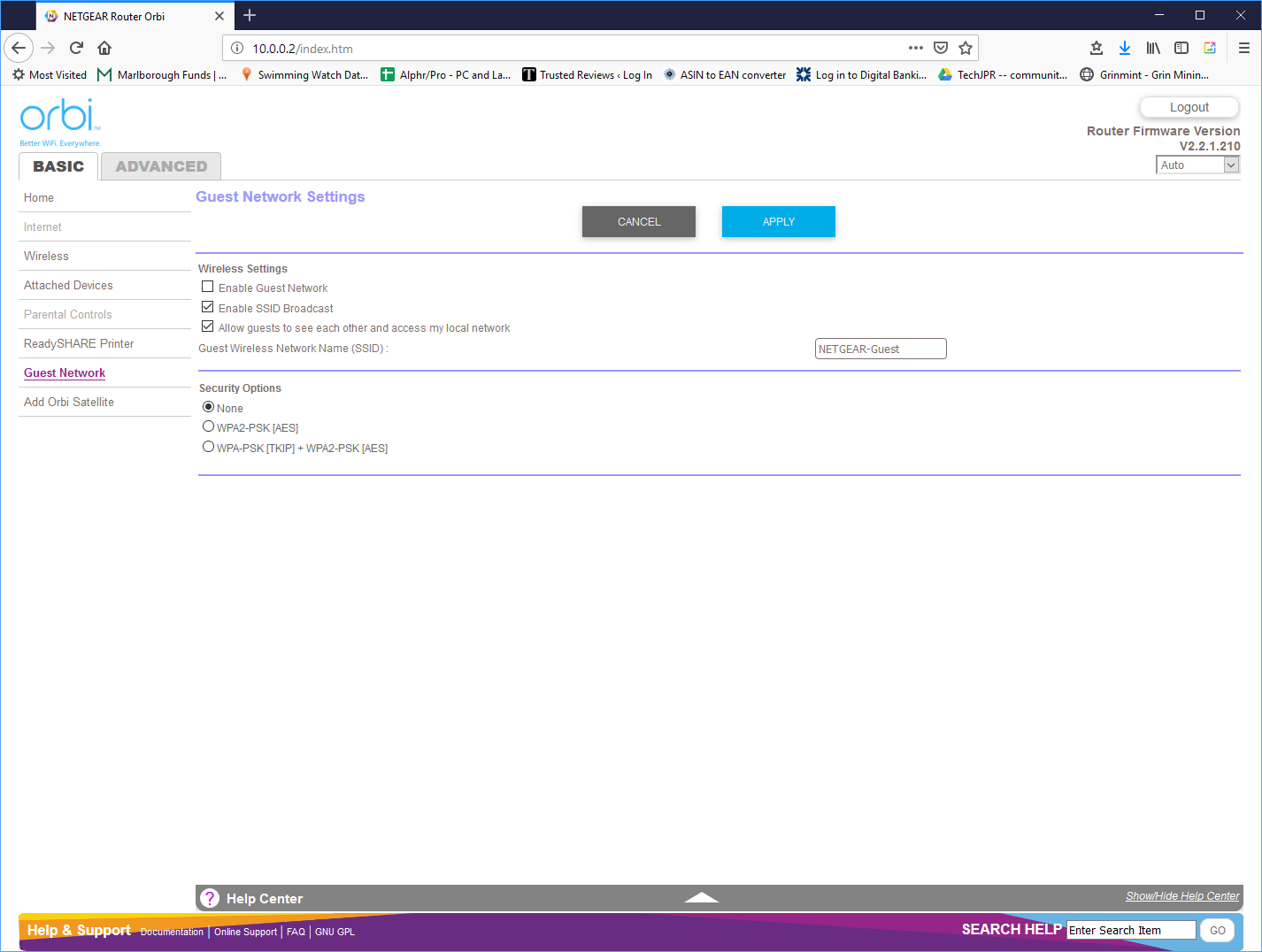Open Attached Devices in the sidebar
Screen dimensions: 1262x952
pos(68,285)
